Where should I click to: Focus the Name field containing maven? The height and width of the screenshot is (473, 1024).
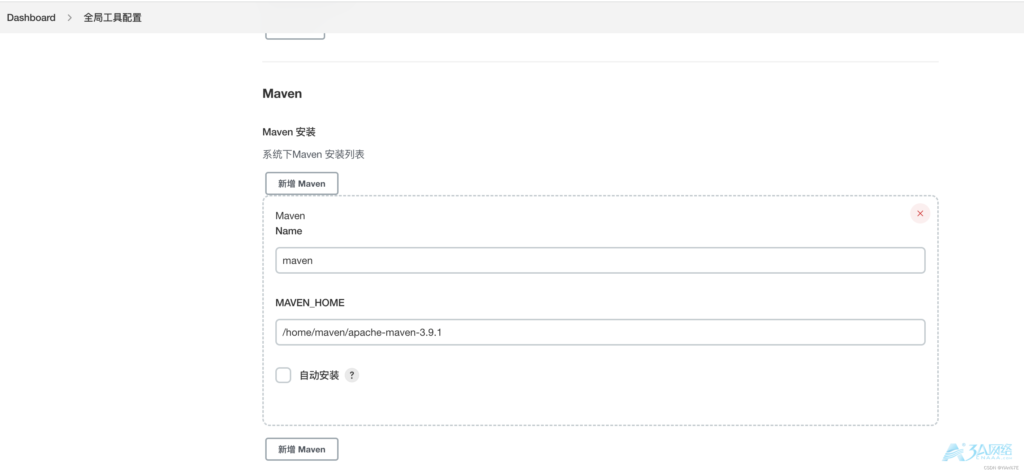point(600,260)
